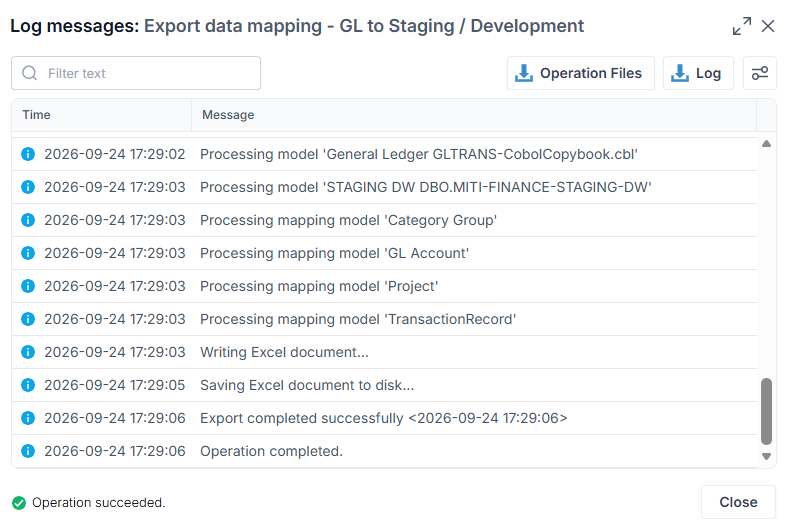Download the Log file
The height and width of the screenshot is (525, 787).
(698, 73)
